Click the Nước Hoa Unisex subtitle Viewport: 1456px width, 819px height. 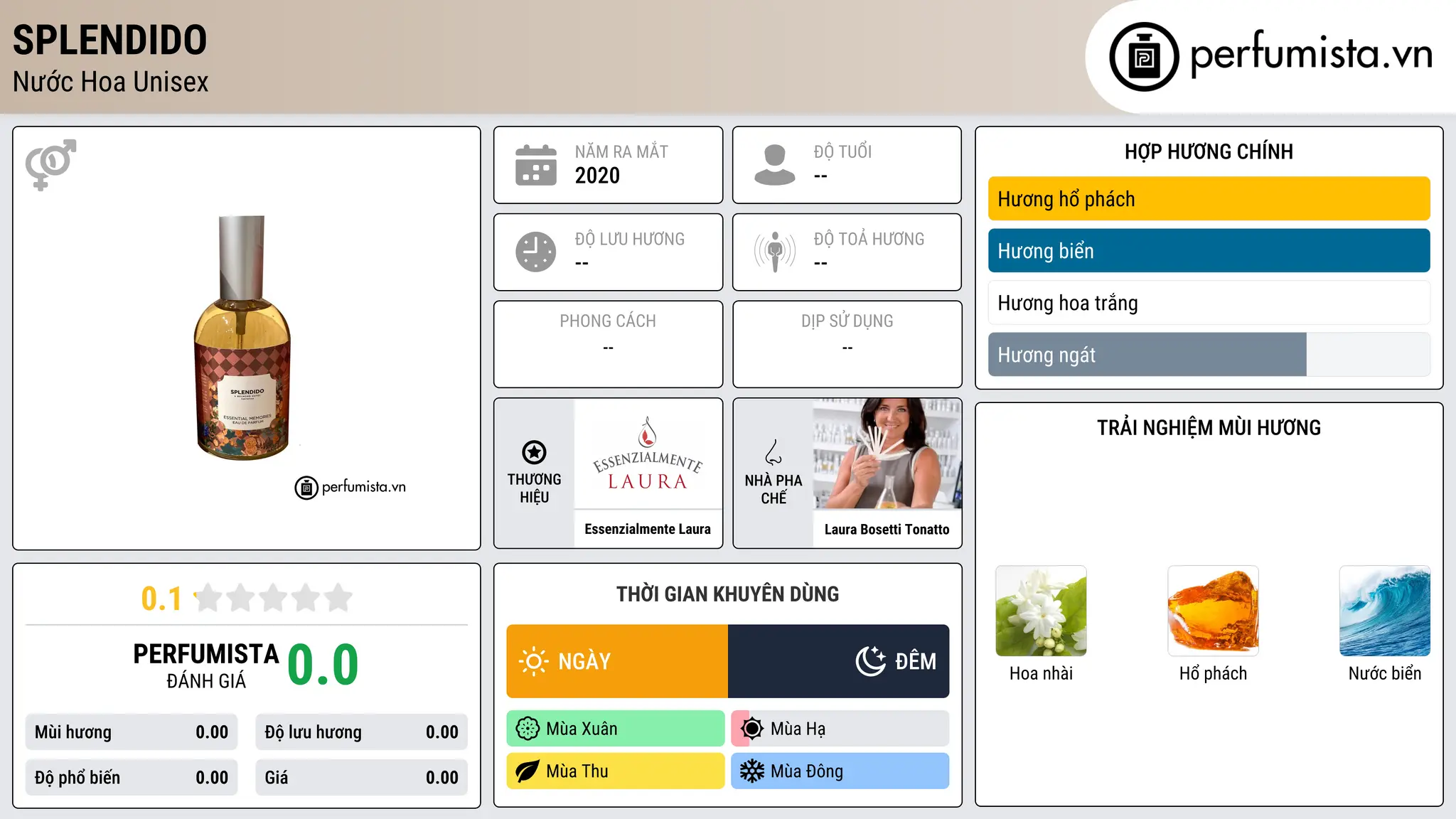coord(111,82)
